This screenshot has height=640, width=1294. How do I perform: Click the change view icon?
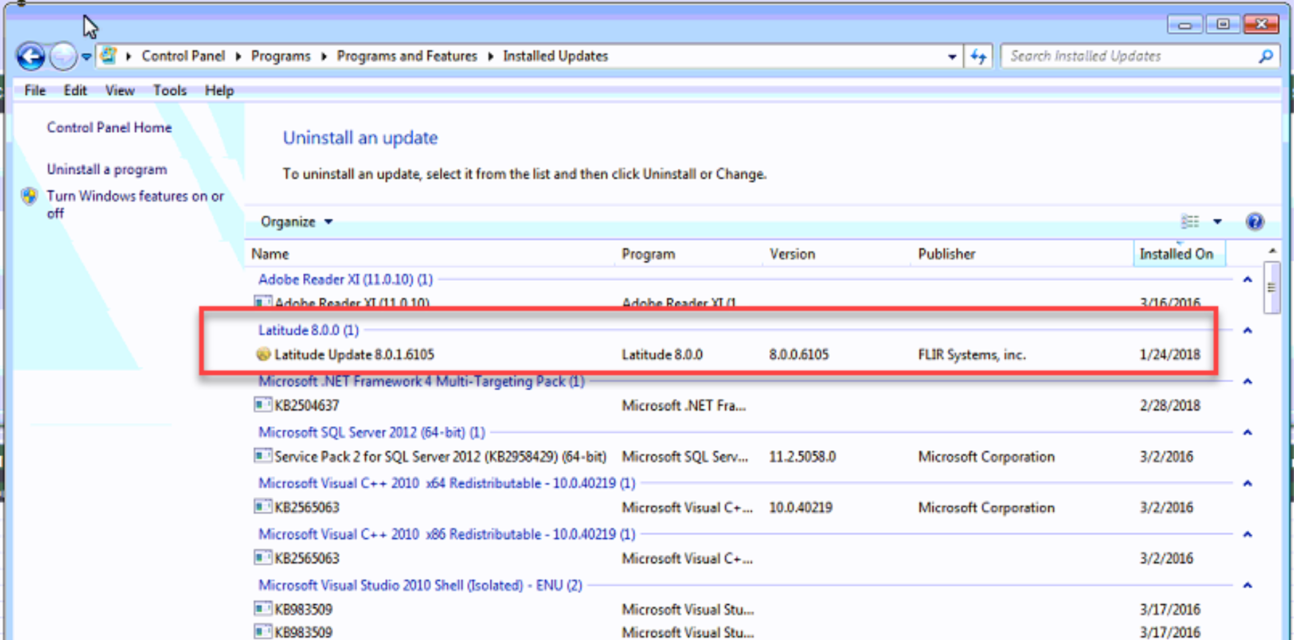[1190, 222]
